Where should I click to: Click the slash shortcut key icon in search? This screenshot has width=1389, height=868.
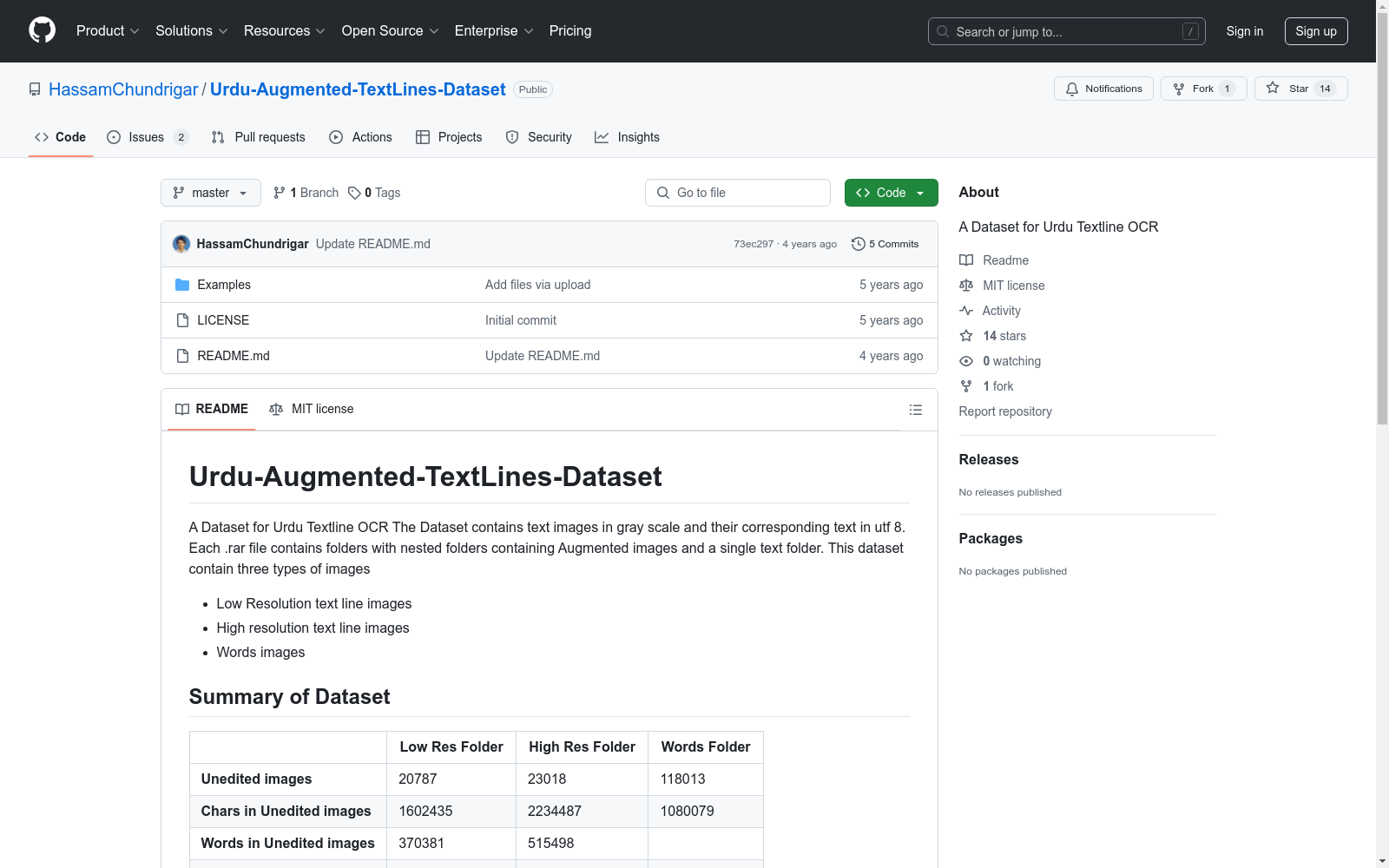[1190, 31]
